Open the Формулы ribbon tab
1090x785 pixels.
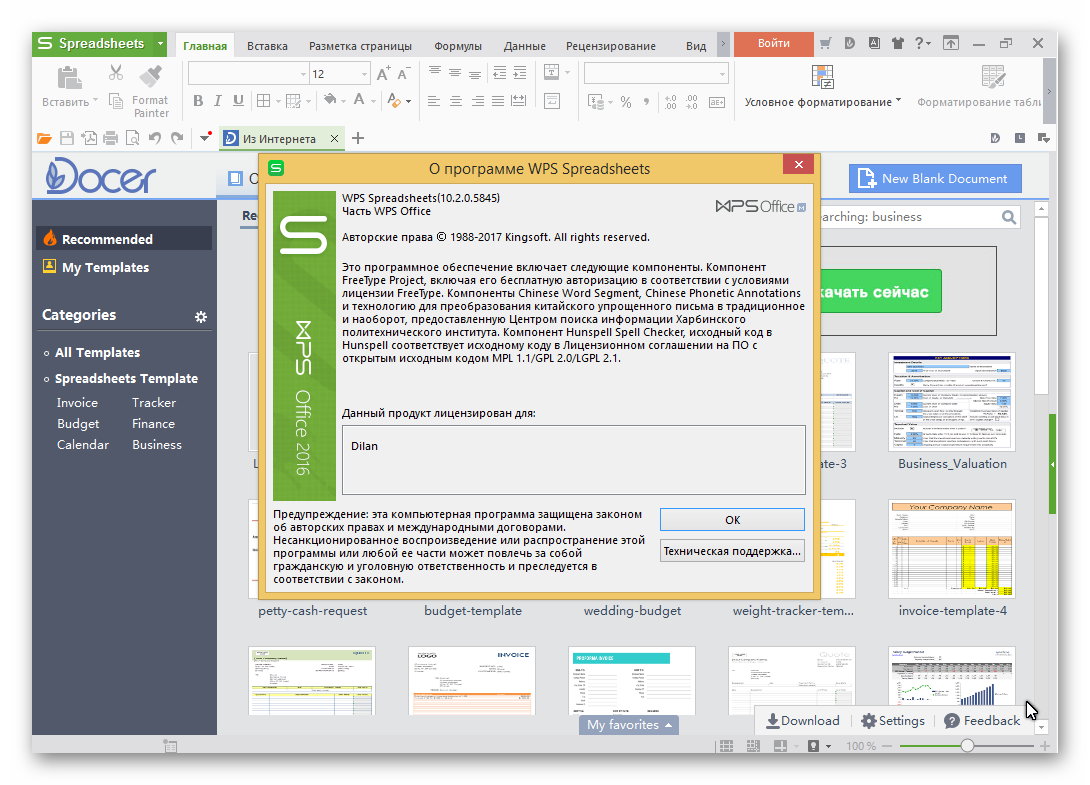pyautogui.click(x=457, y=46)
